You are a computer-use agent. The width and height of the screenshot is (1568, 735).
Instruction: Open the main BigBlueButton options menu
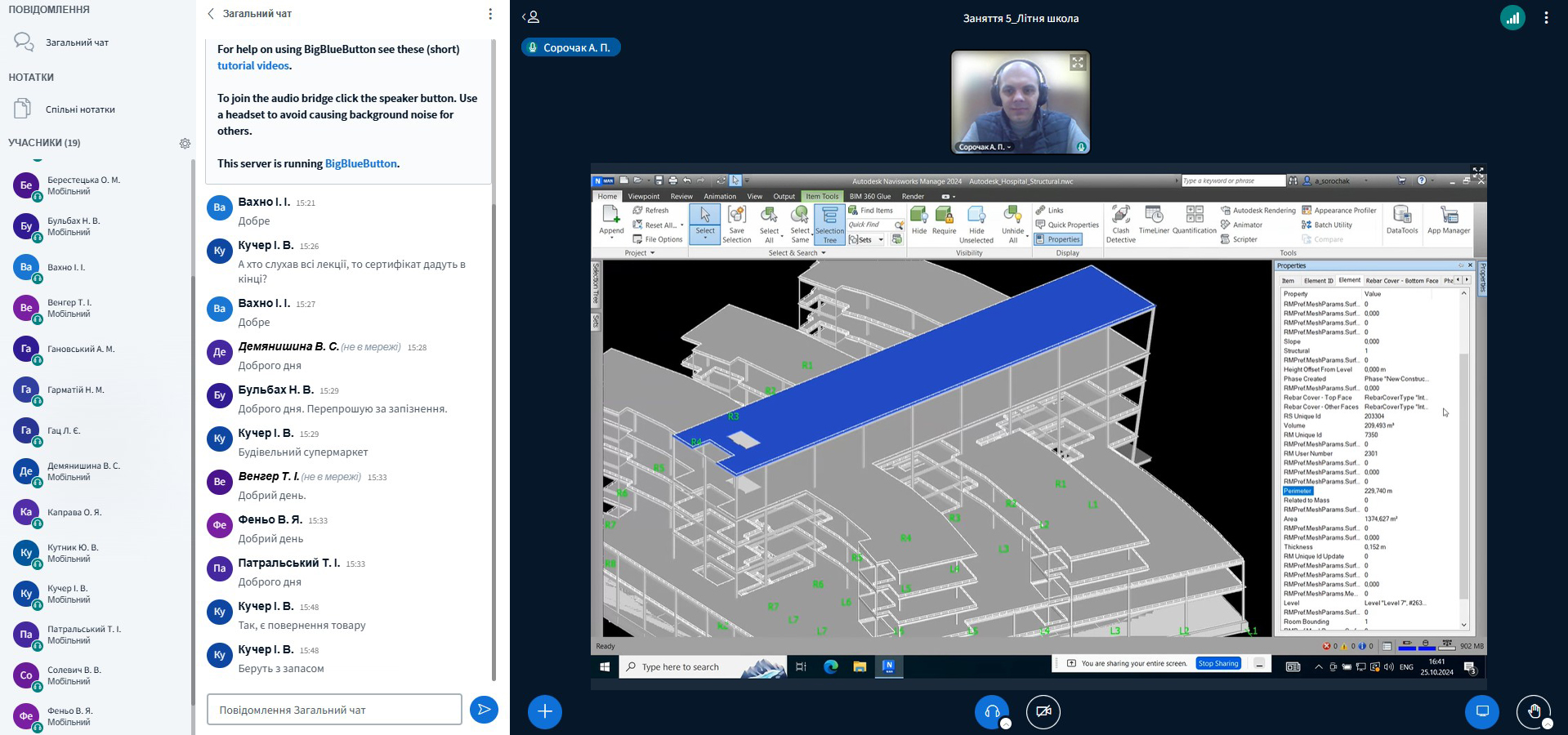click(1546, 17)
